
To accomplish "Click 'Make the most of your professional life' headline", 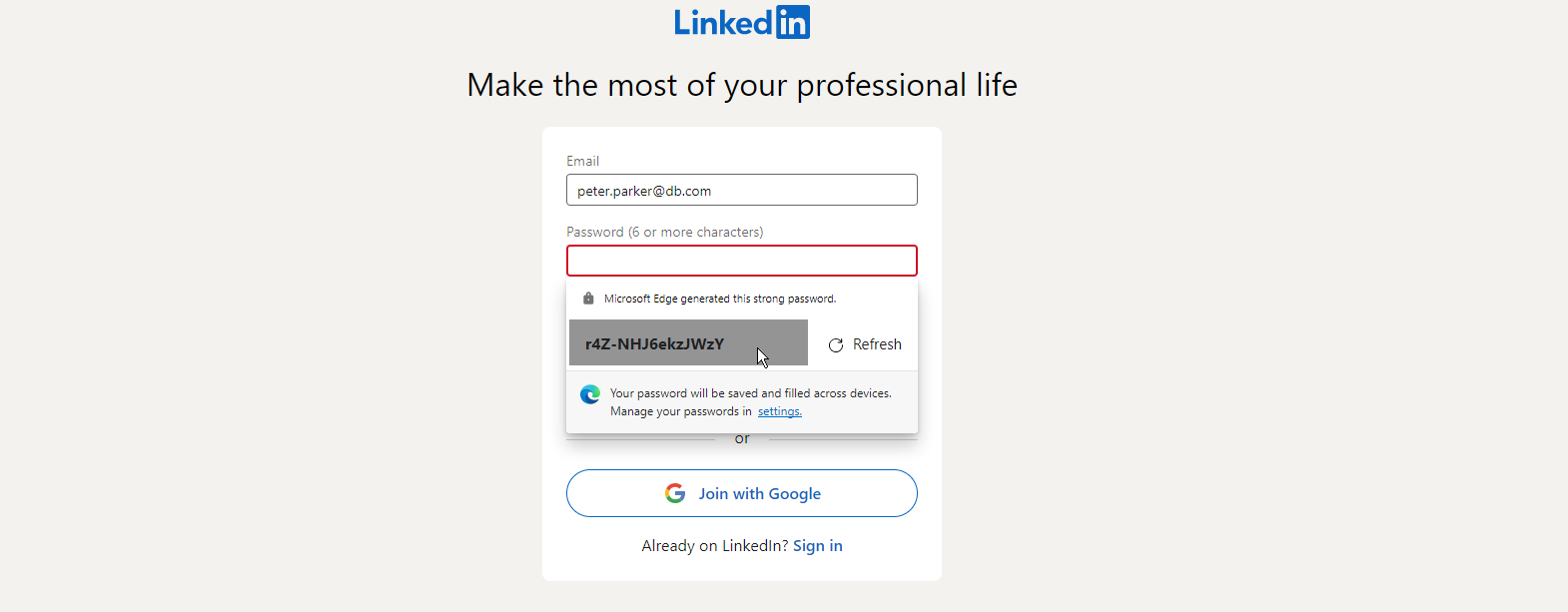I will coord(742,85).
